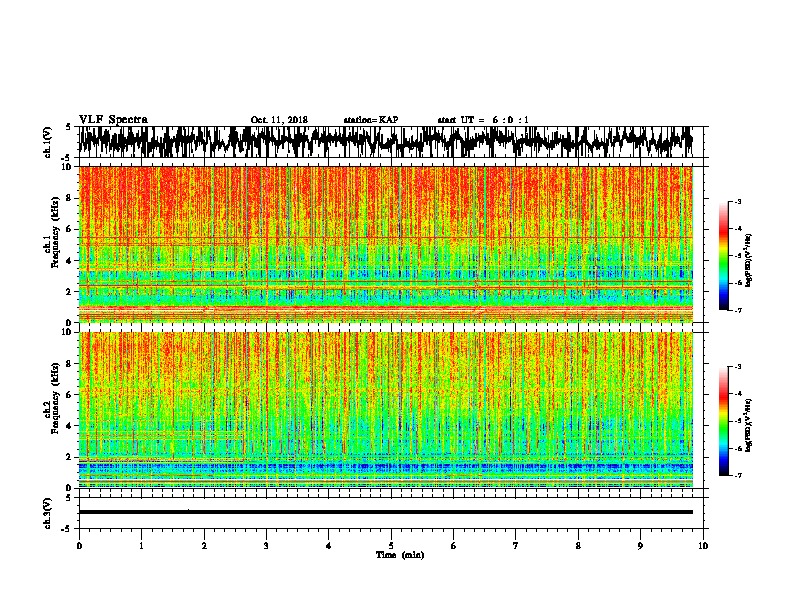Click time axis tick label '3'
Image resolution: width=792 pixels, height=612 pixels.
tap(266, 546)
